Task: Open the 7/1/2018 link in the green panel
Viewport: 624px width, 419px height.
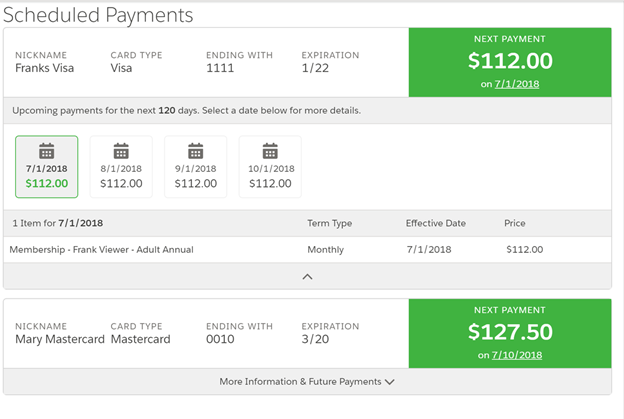Action: (515, 84)
